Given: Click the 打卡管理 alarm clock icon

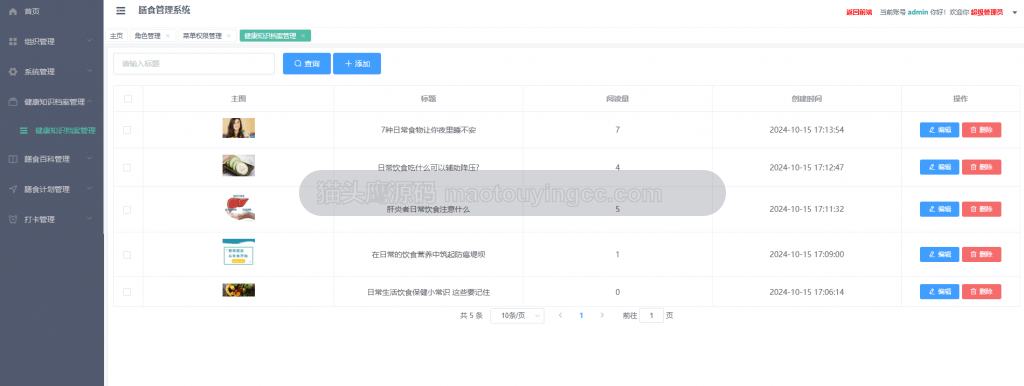Looking at the screenshot, I should (12, 219).
